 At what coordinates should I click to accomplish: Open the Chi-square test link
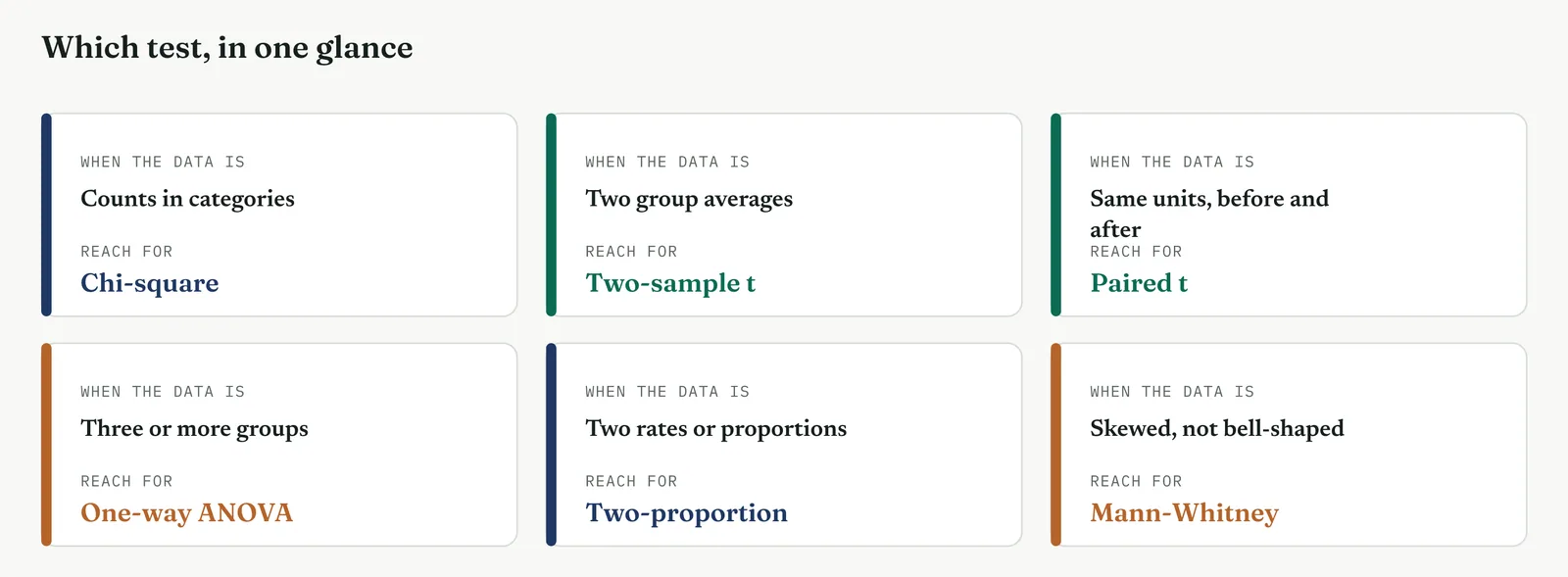(x=149, y=283)
